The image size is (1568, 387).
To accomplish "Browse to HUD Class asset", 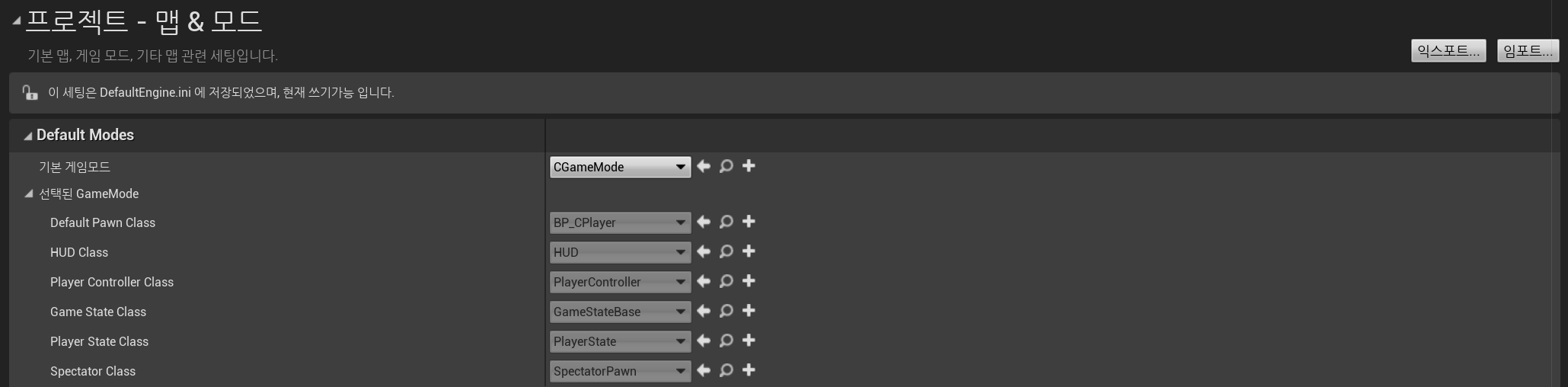I will (x=727, y=251).
